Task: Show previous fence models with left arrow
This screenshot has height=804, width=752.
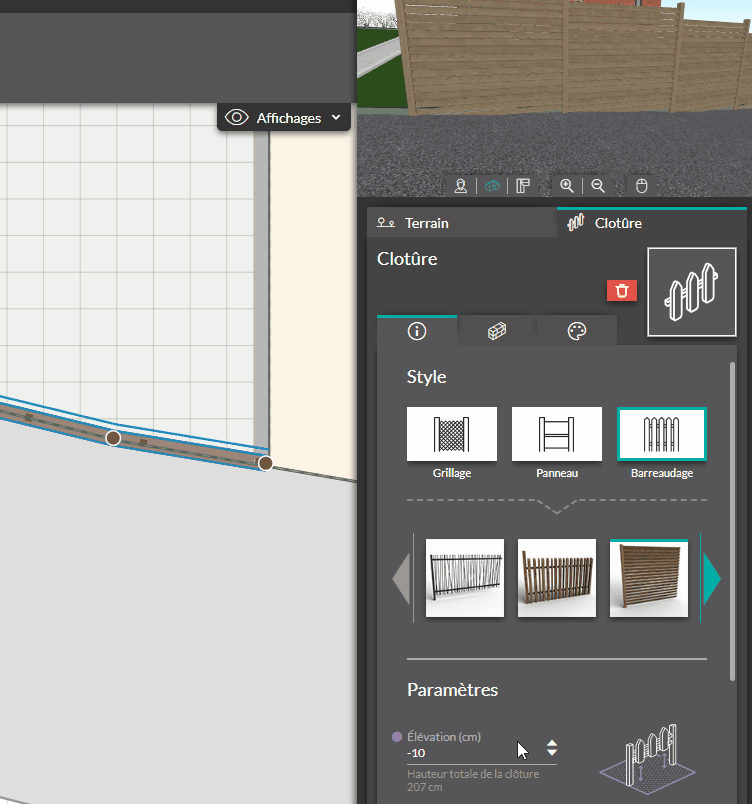Action: (401, 579)
